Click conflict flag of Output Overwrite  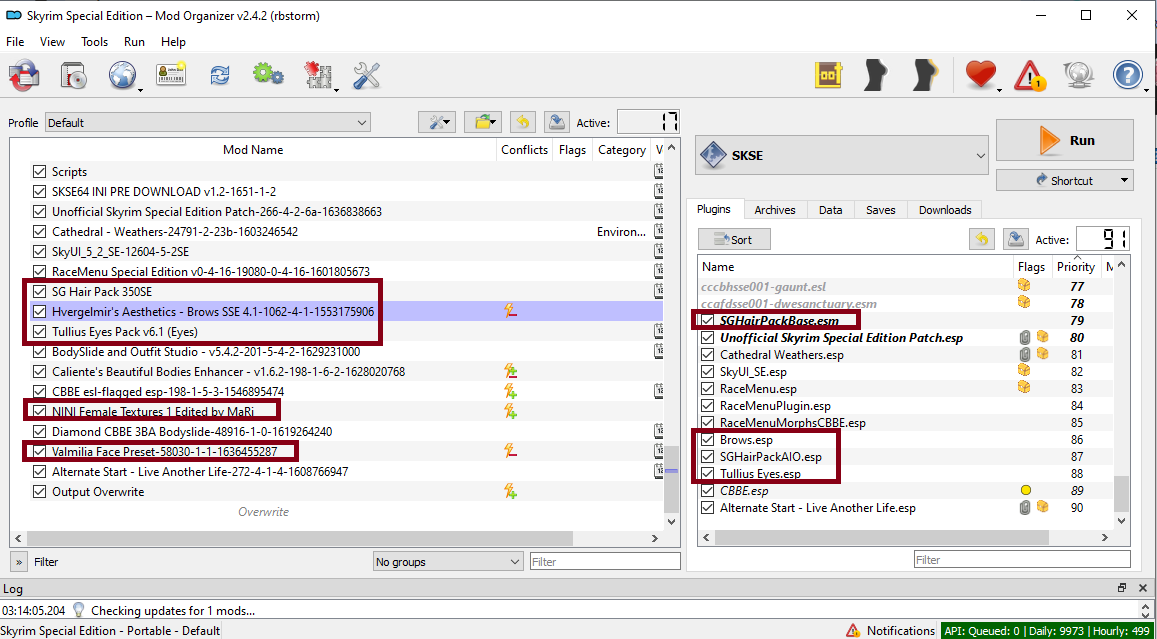(510, 491)
